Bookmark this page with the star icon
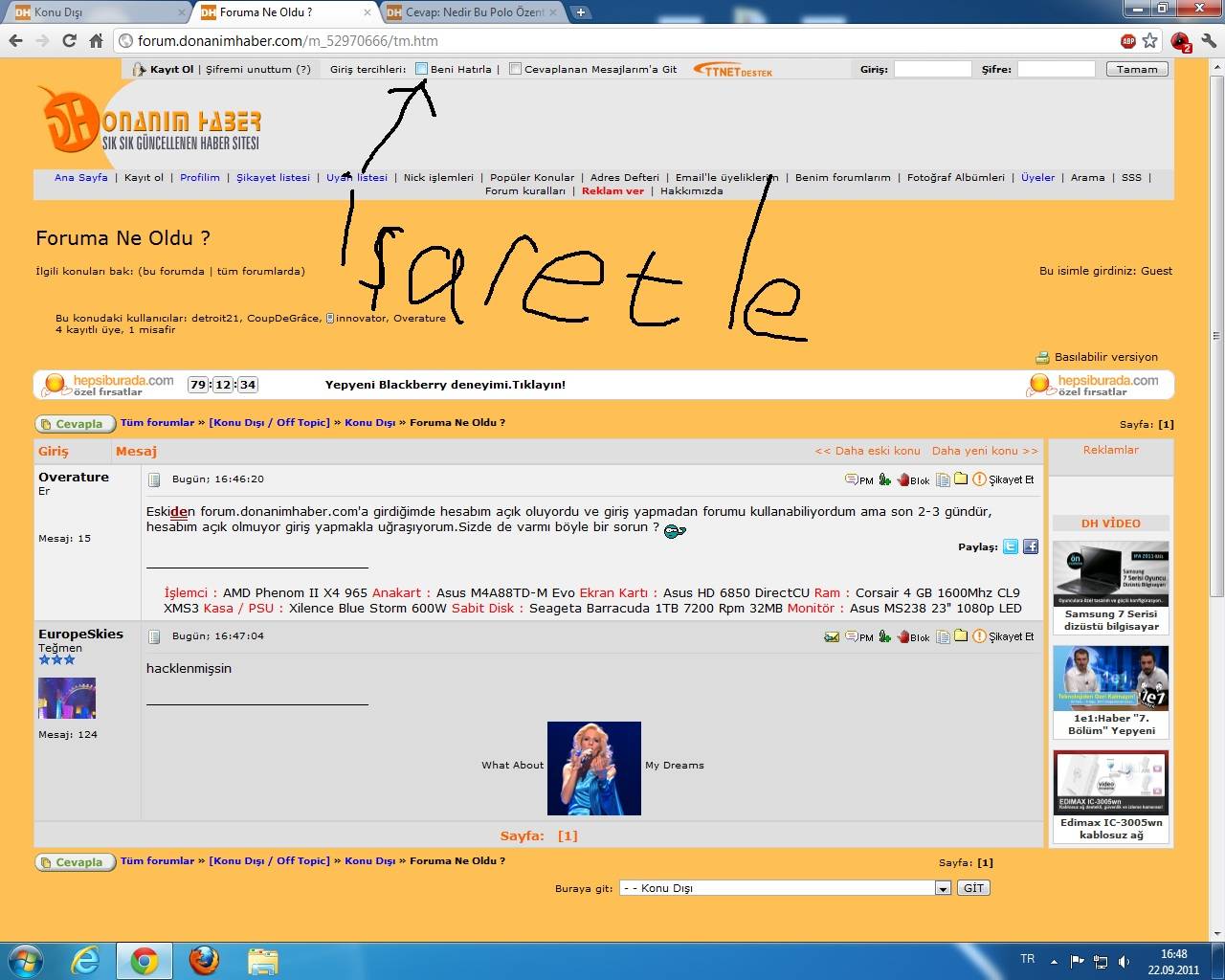 [x=1150, y=41]
